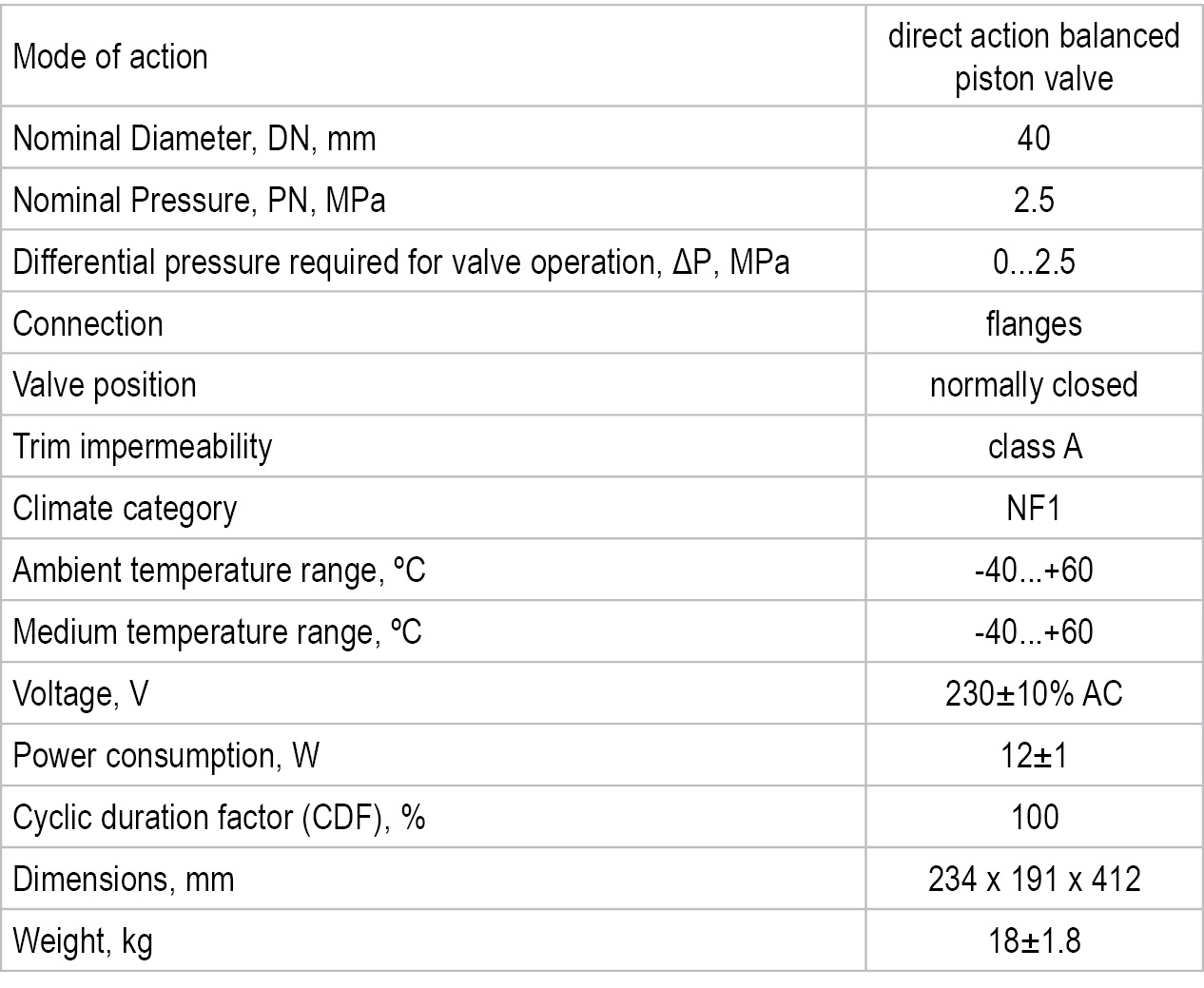1204x988 pixels.
Task: Click the "Nominal Diameter, DN, mm" row label
Action: (x=194, y=139)
